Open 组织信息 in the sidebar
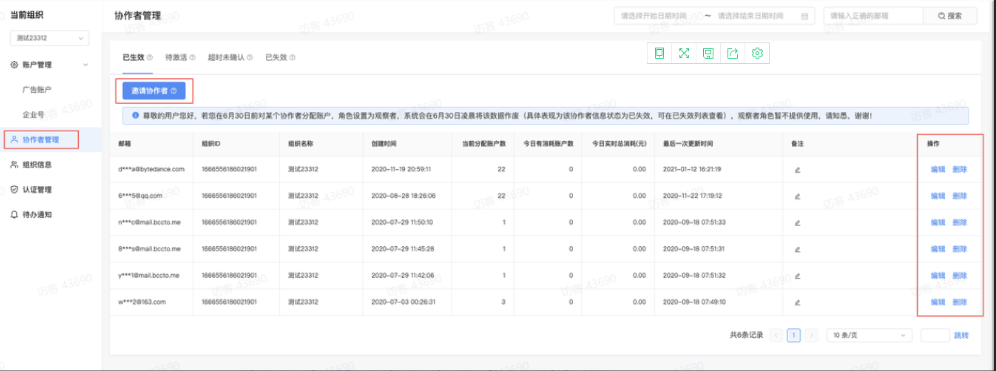The height and width of the screenshot is (371, 996). tap(37, 165)
